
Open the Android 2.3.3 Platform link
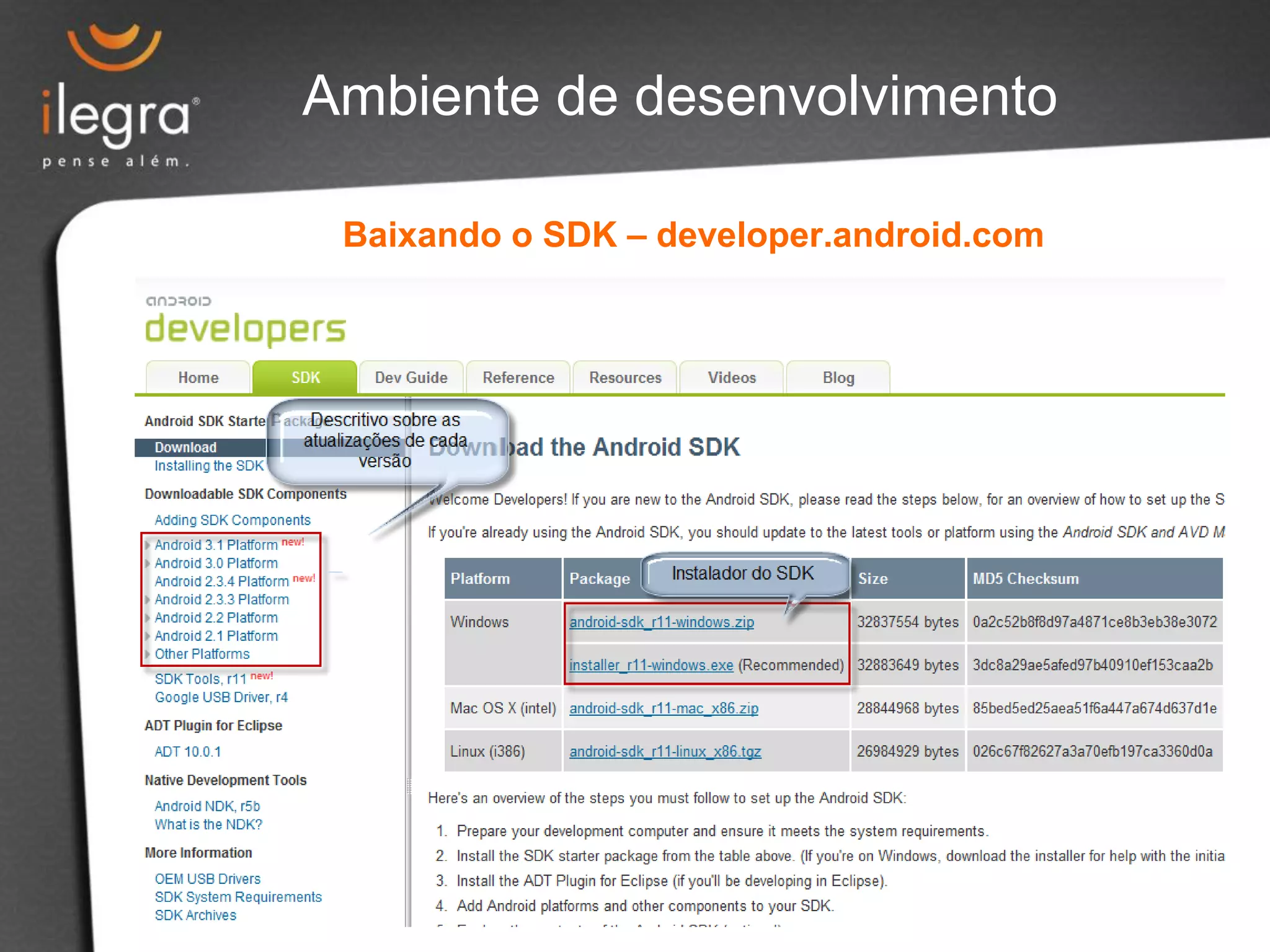click(x=221, y=599)
